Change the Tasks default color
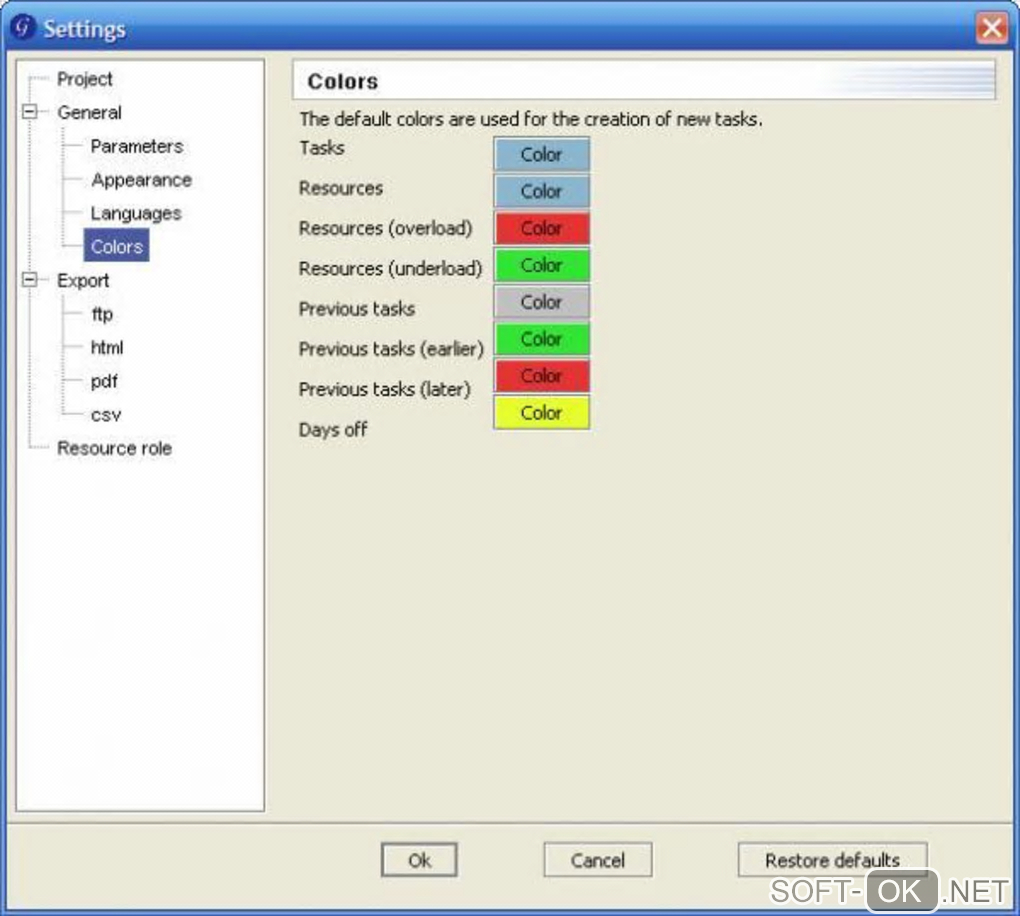 [541, 154]
